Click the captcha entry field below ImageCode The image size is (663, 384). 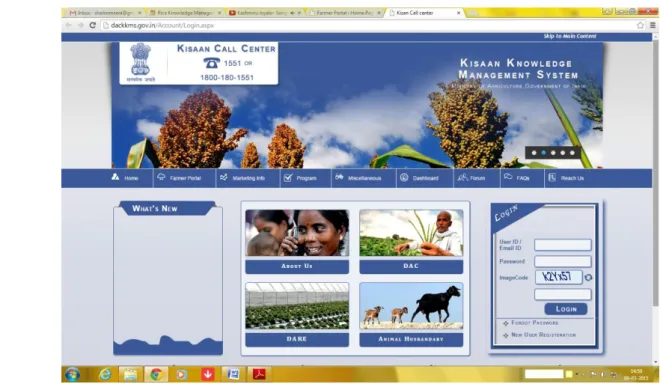(x=562, y=294)
